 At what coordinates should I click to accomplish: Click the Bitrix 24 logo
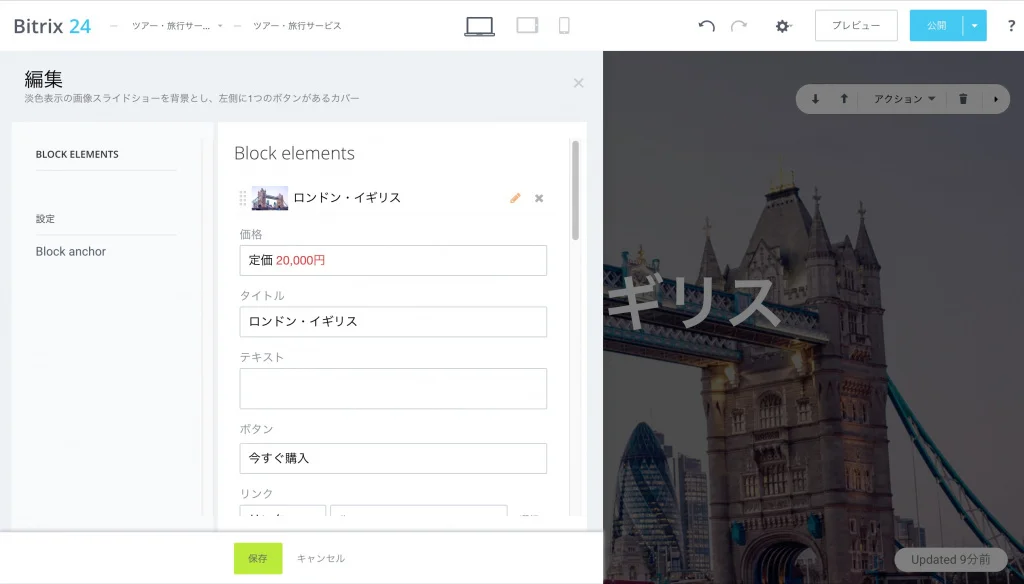point(52,26)
